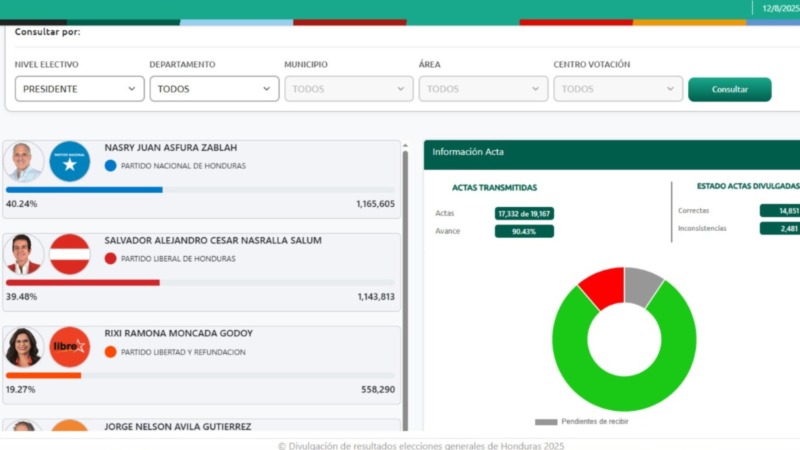Click Nasry Asfura's candidate photo
The image size is (800, 450).
tap(23, 162)
